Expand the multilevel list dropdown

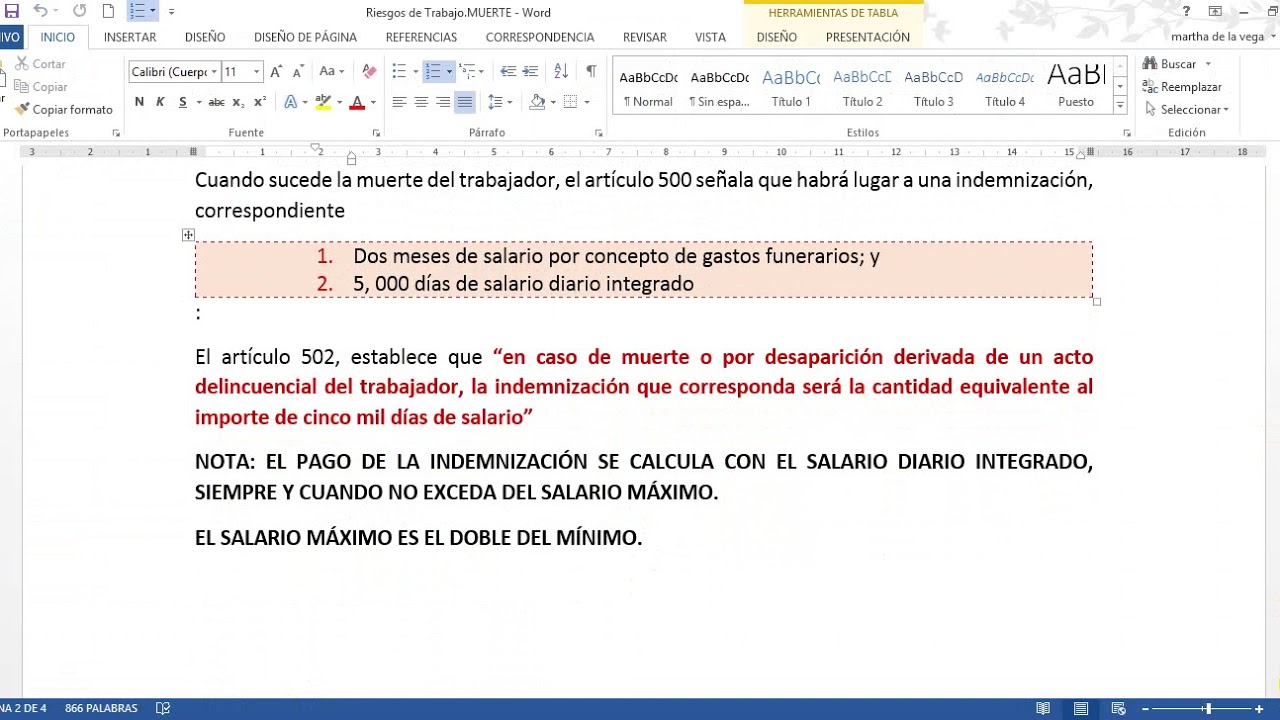click(x=480, y=72)
